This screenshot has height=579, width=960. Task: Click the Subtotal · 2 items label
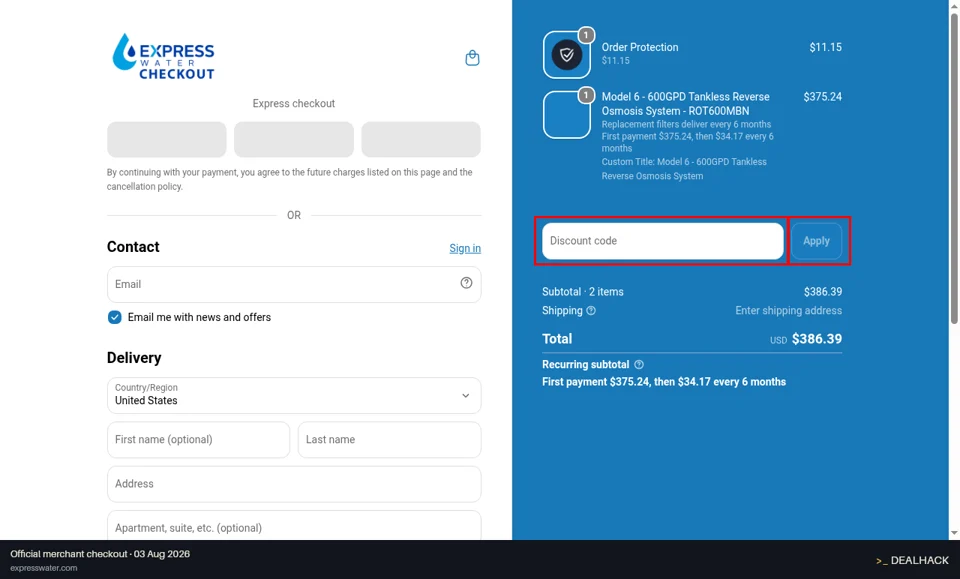[x=582, y=292]
